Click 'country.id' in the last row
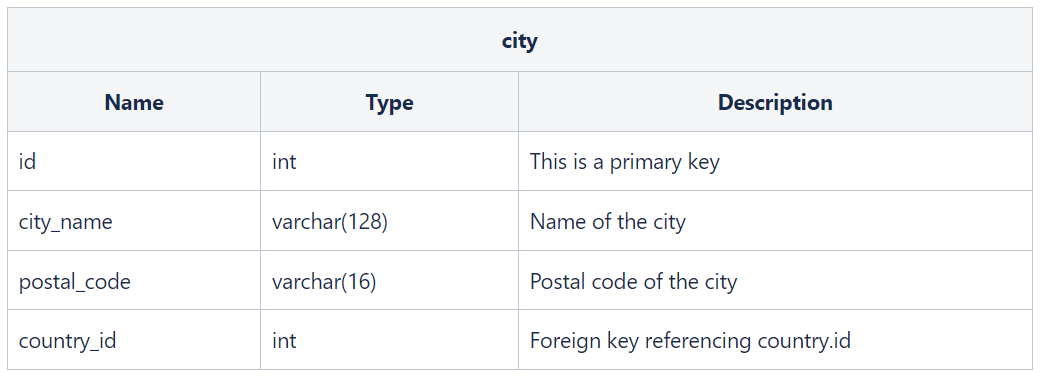1040x380 pixels. pos(804,340)
